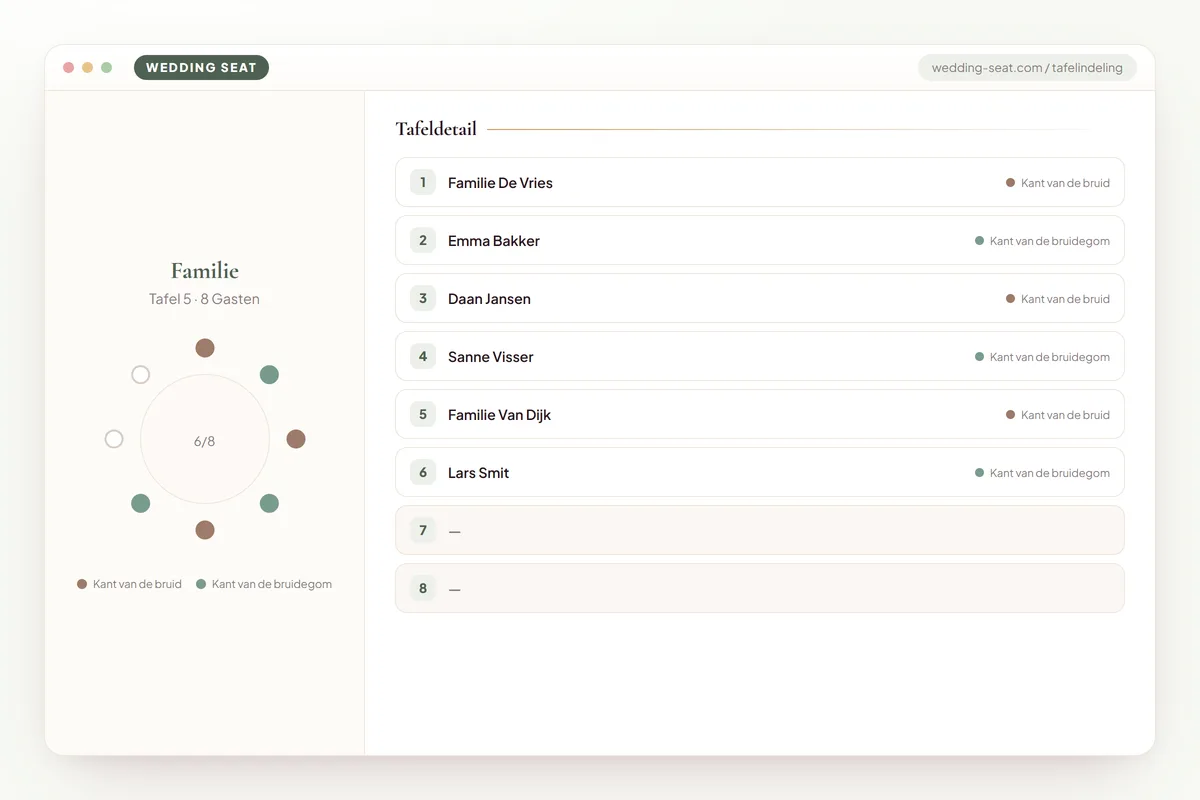Click the Kant van de bruid legend label
Viewport: 1200px width, 800px height.
tap(137, 584)
